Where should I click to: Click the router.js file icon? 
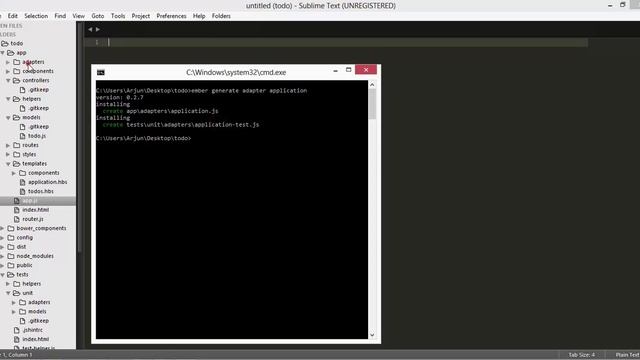tap(17, 219)
